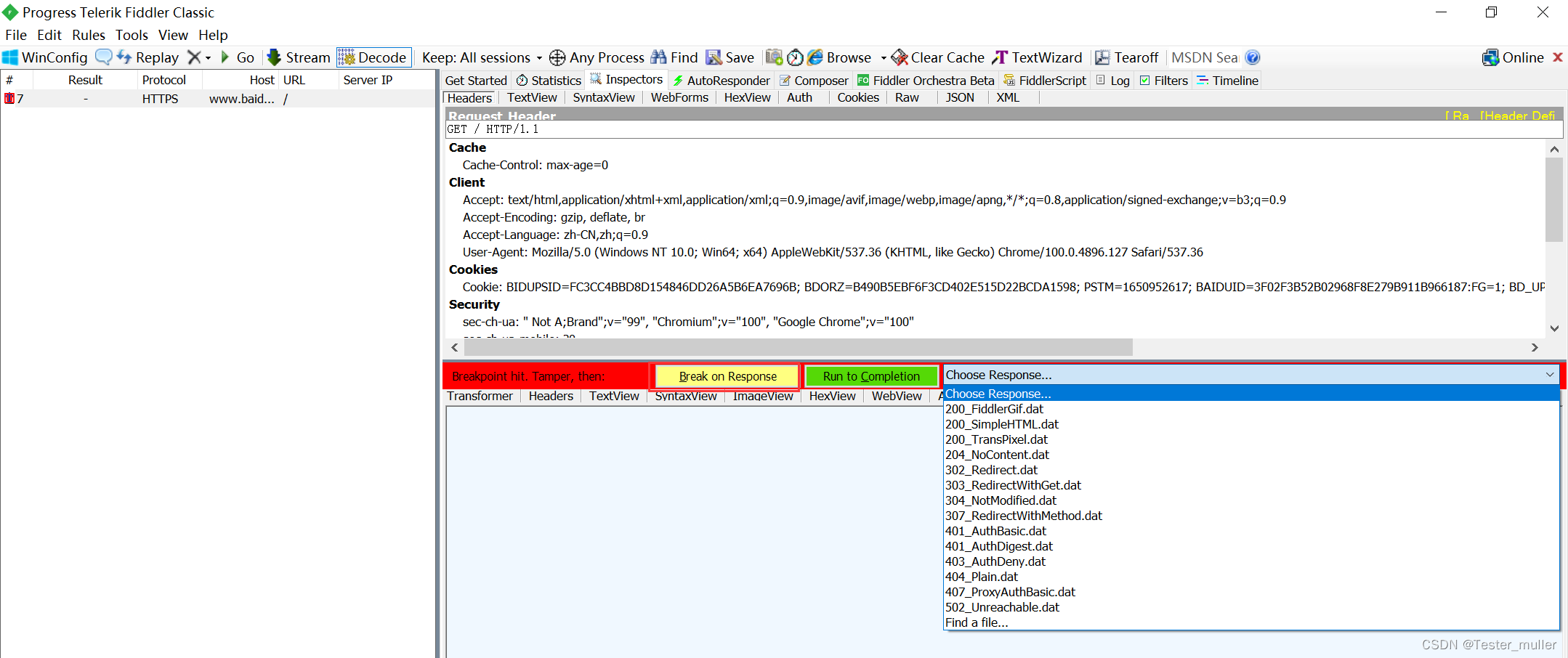Toggle Stream mode in toolbar
The height and width of the screenshot is (658, 1568).
[299, 57]
